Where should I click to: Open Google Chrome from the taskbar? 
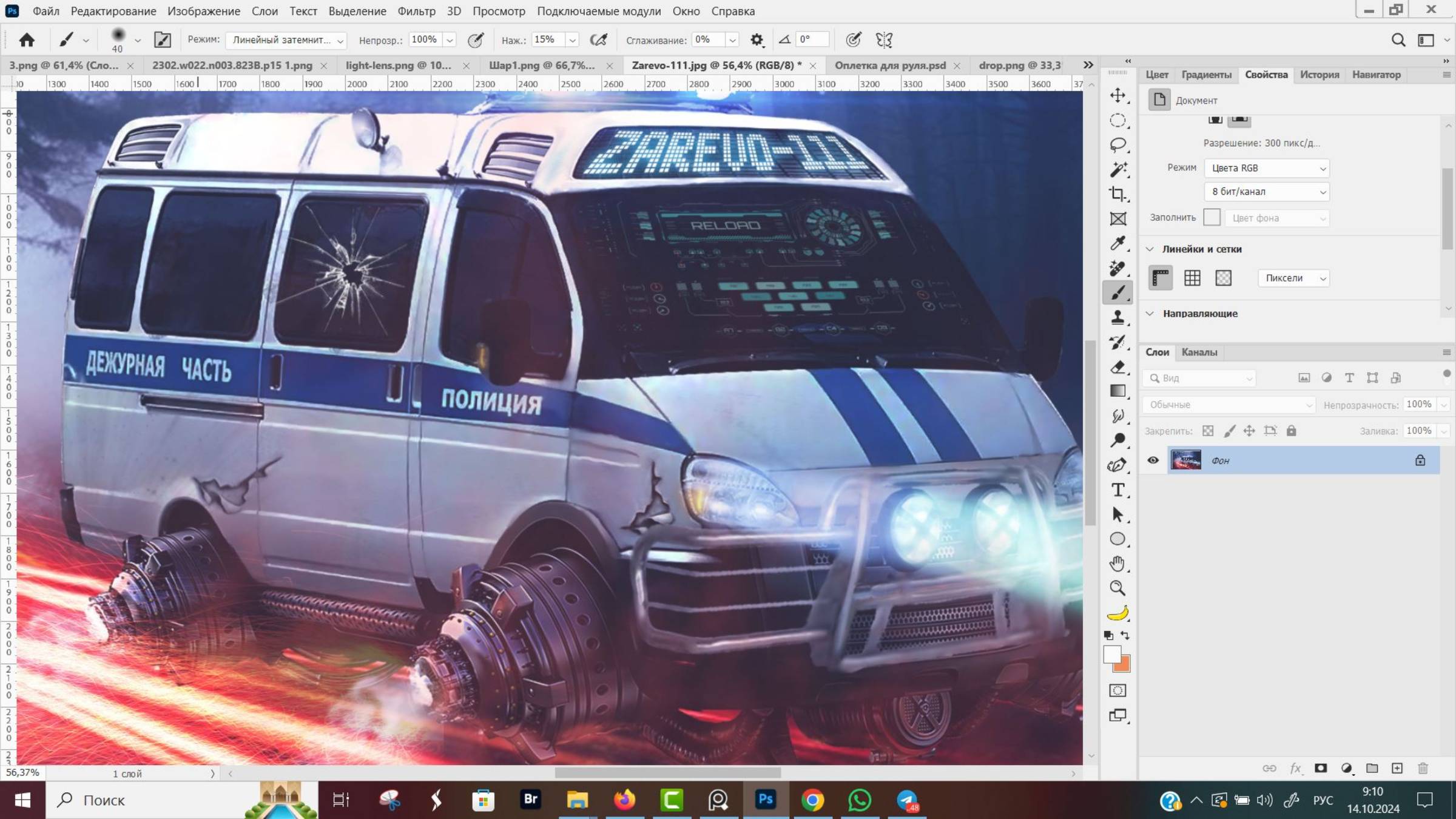pyautogui.click(x=812, y=800)
